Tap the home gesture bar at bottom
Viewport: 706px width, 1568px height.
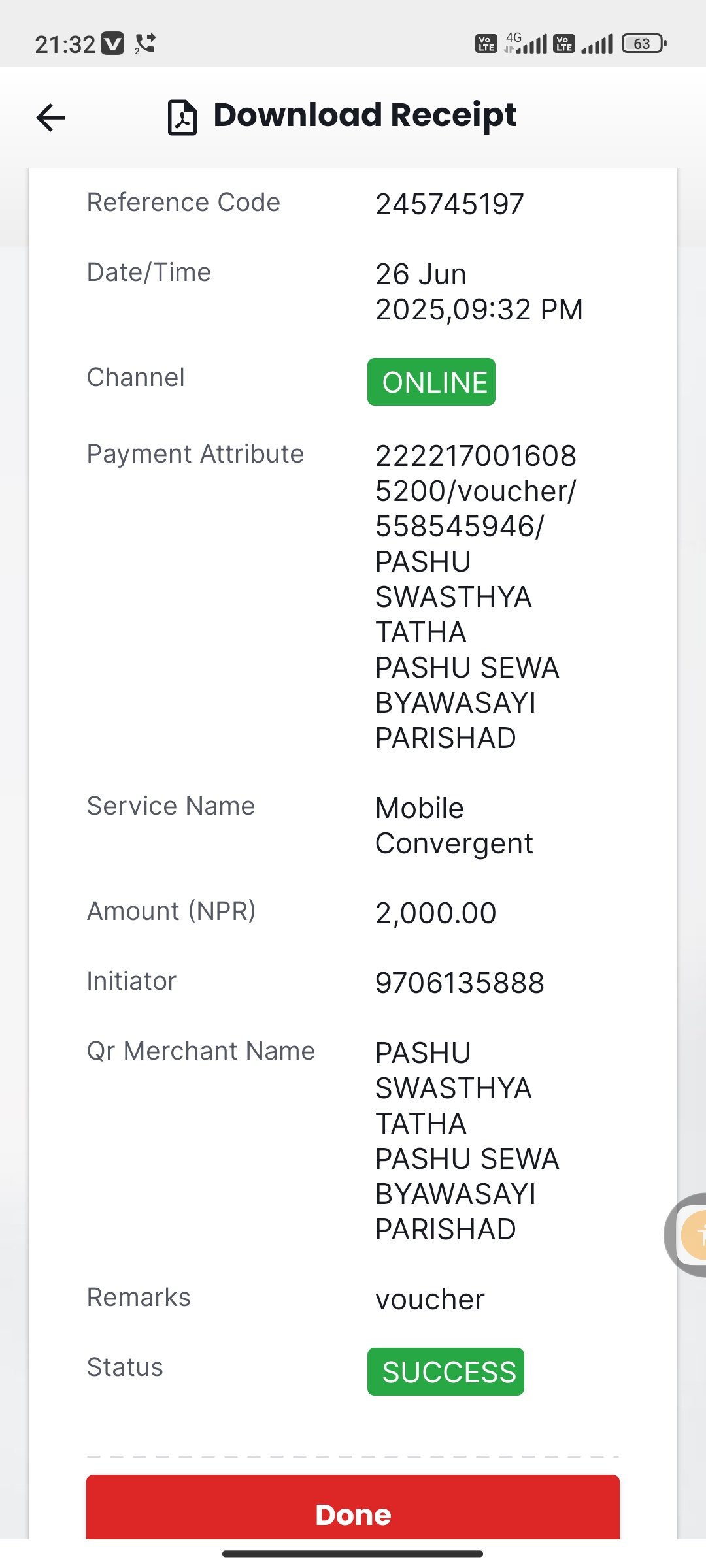click(x=353, y=1554)
